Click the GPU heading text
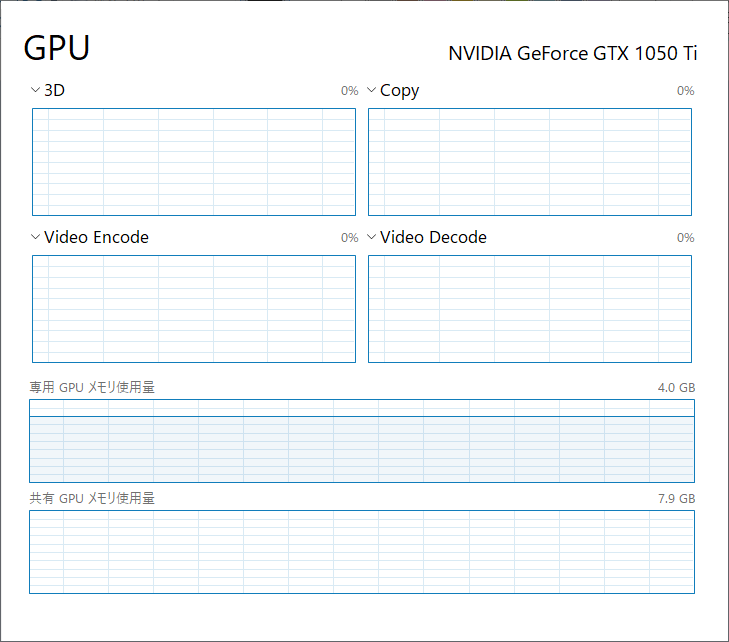 point(57,48)
